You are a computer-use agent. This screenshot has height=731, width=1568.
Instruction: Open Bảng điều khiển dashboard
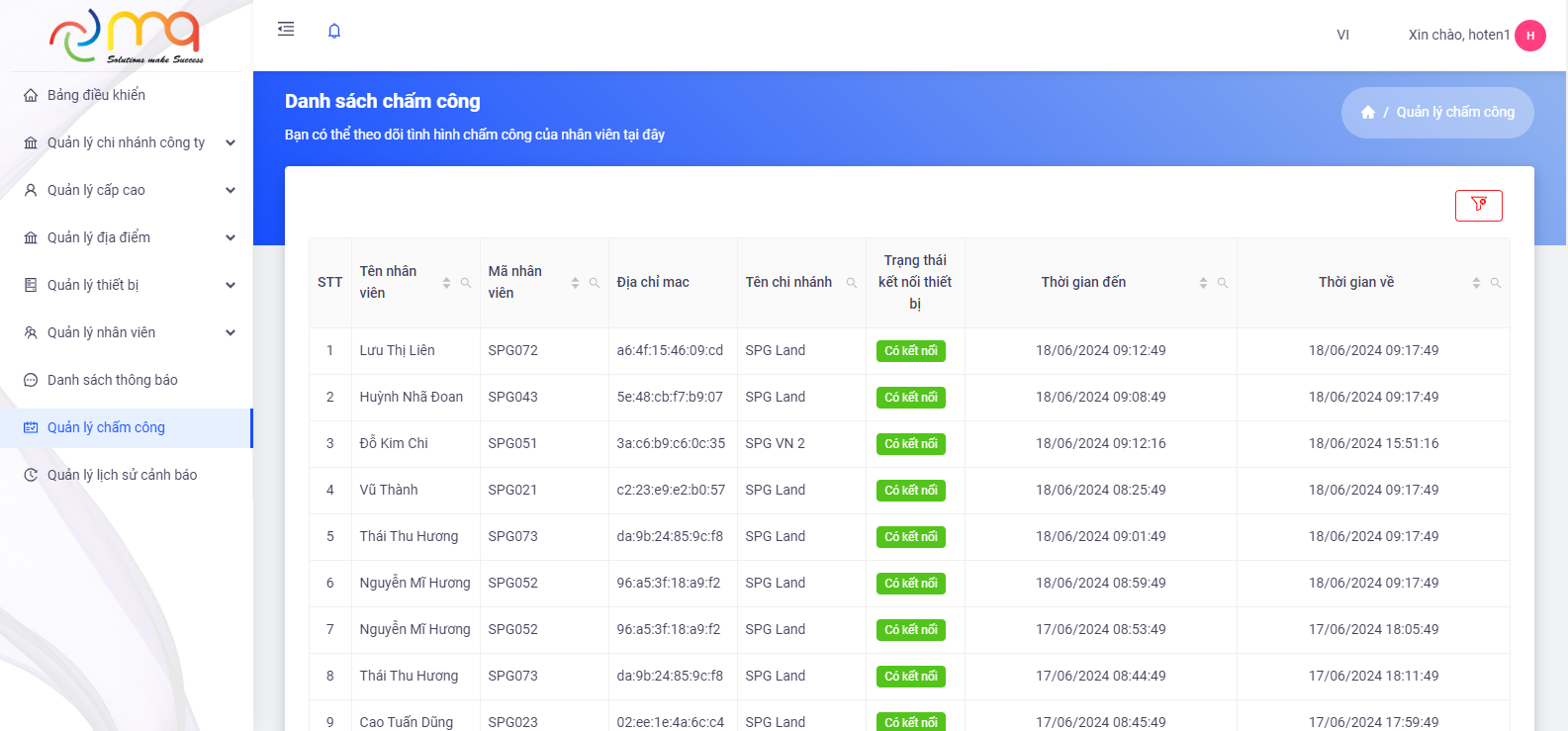(x=96, y=95)
